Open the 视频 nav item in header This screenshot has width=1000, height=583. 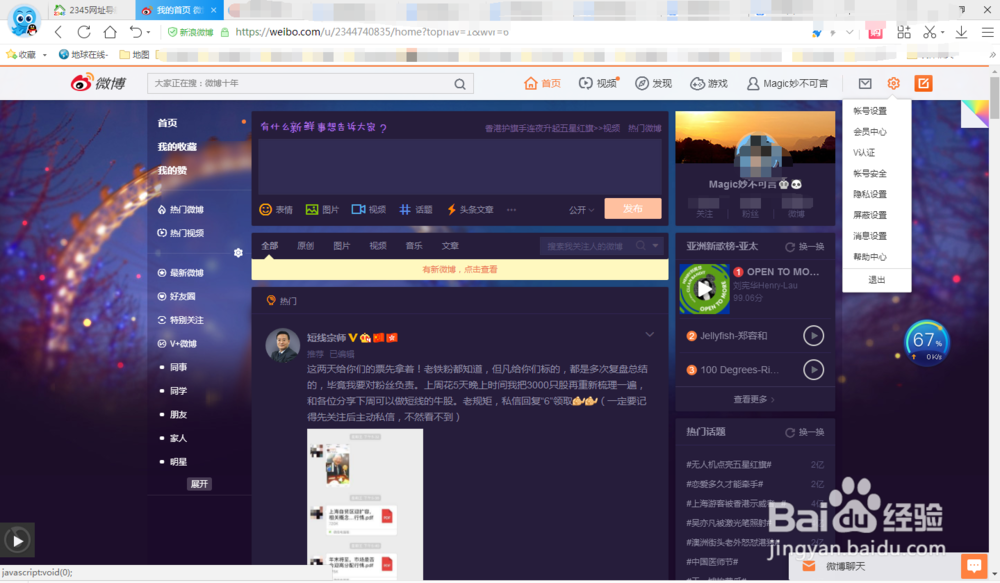(598, 84)
